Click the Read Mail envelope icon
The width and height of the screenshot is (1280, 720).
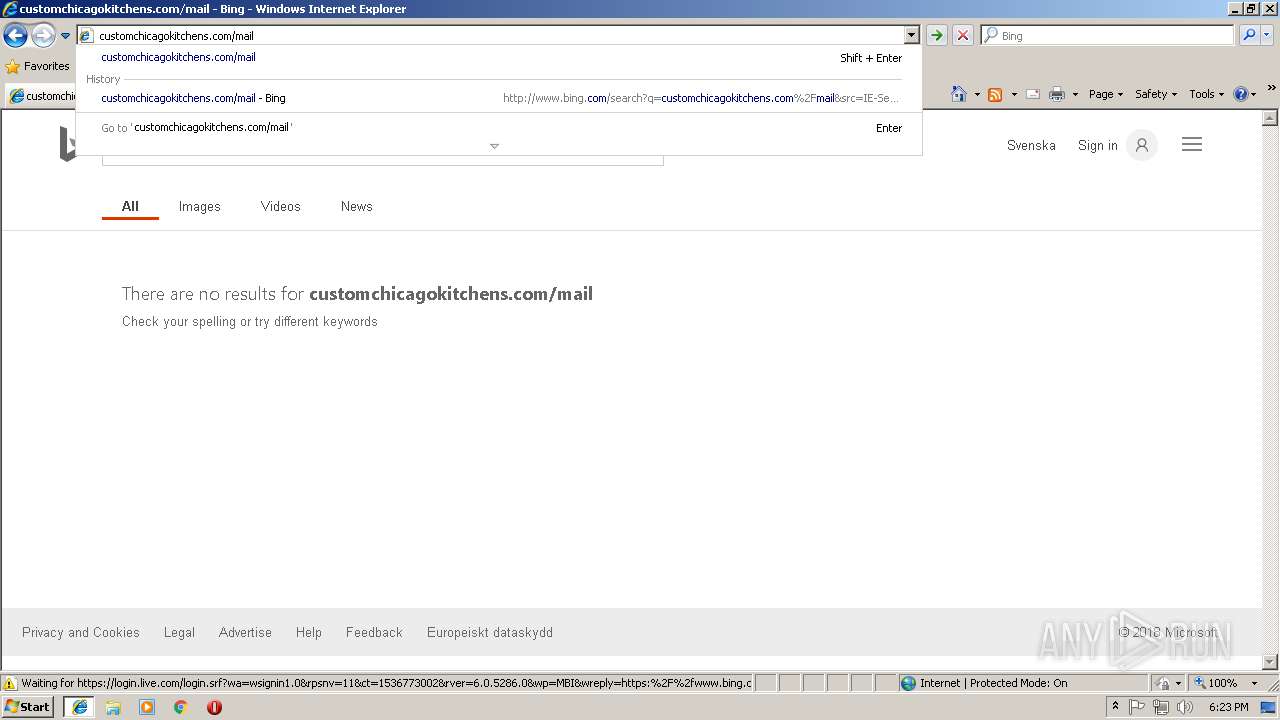[1033, 94]
